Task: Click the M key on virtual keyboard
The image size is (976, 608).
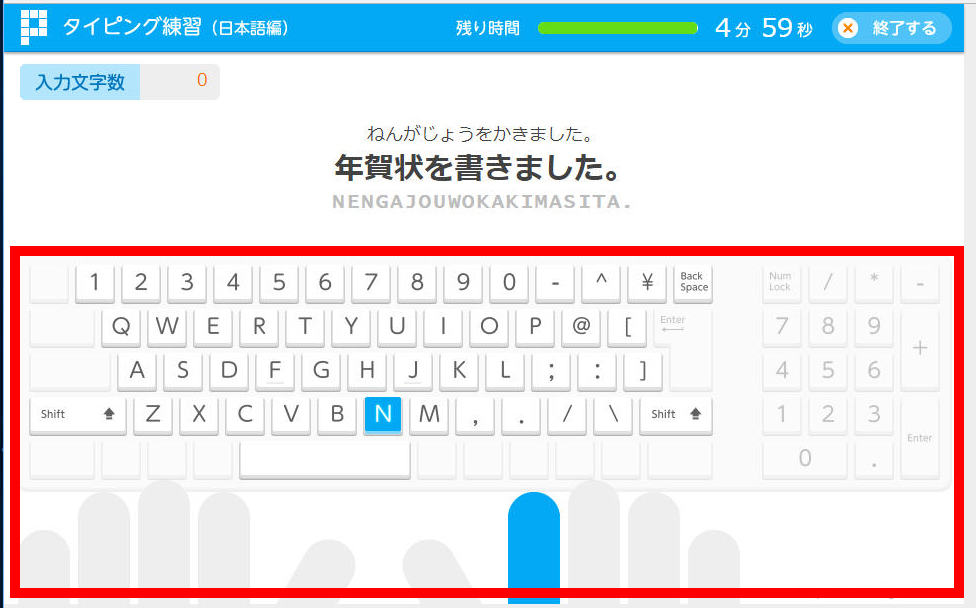Action: click(429, 415)
